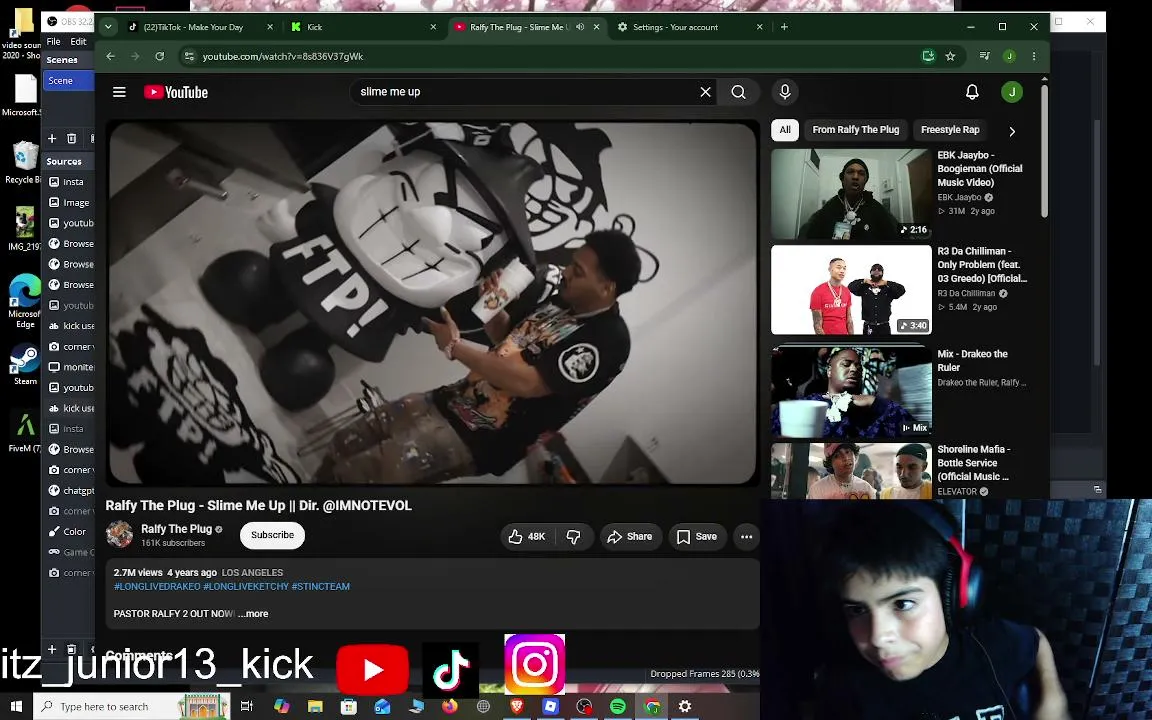View site information icon in address bar
The height and width of the screenshot is (720, 1152).
pyautogui.click(x=189, y=56)
